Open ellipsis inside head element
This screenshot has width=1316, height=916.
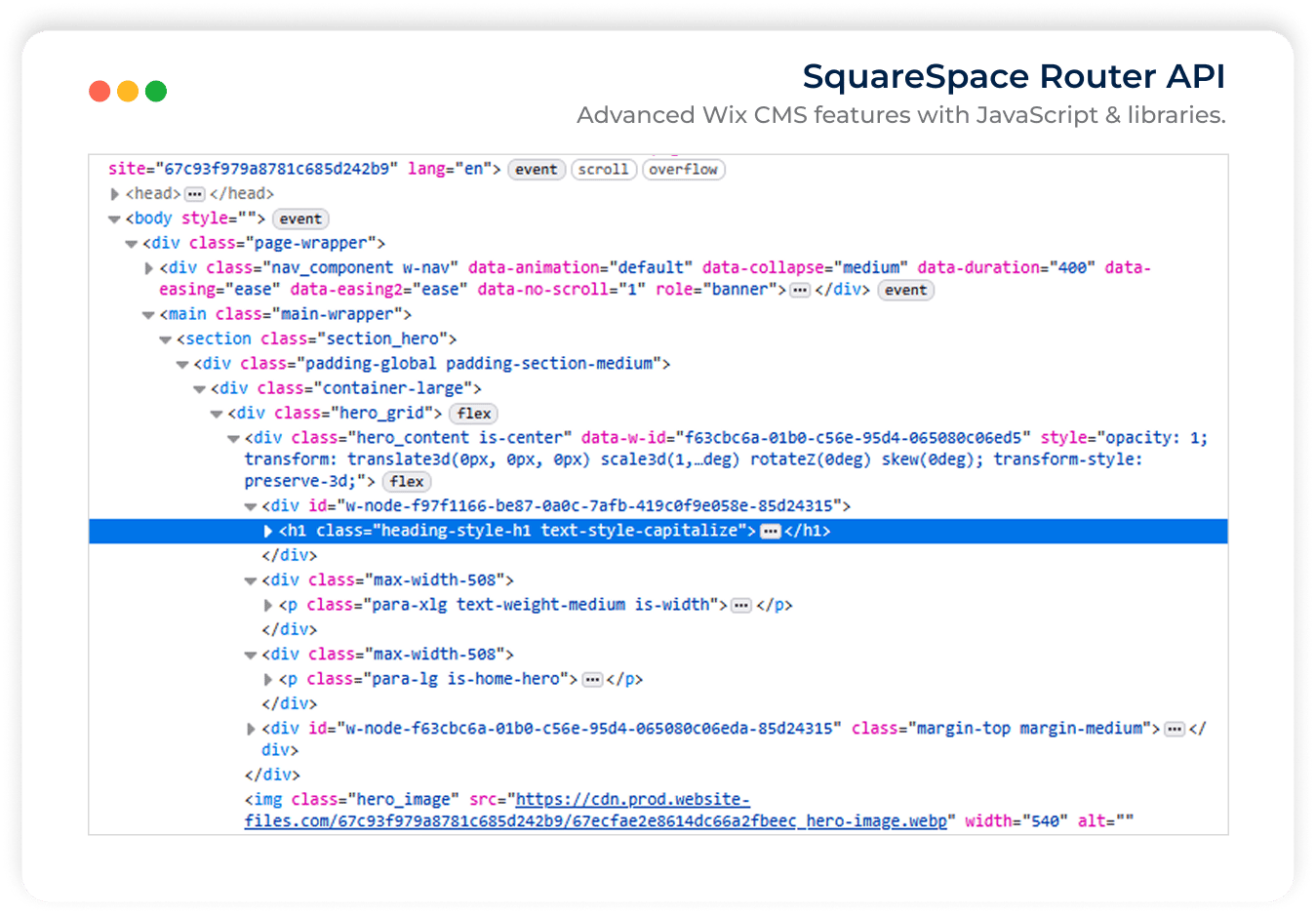click(195, 194)
